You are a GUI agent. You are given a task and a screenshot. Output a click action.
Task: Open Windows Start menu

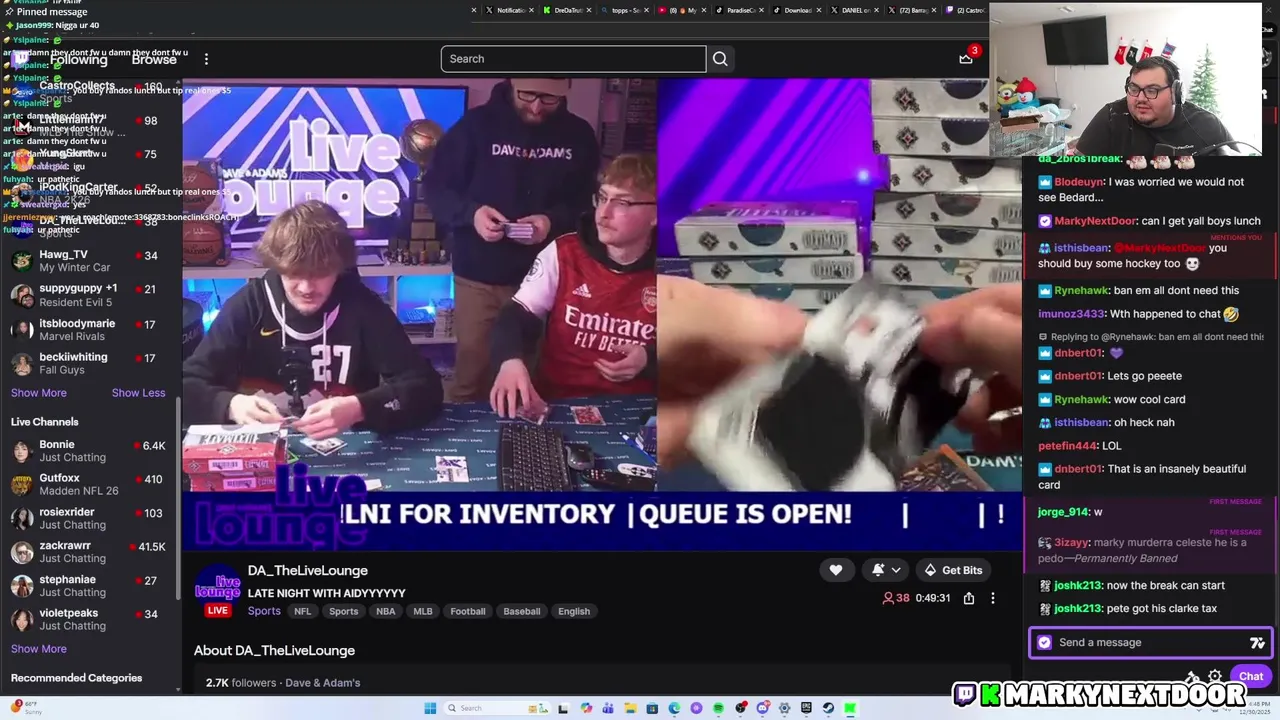point(430,708)
